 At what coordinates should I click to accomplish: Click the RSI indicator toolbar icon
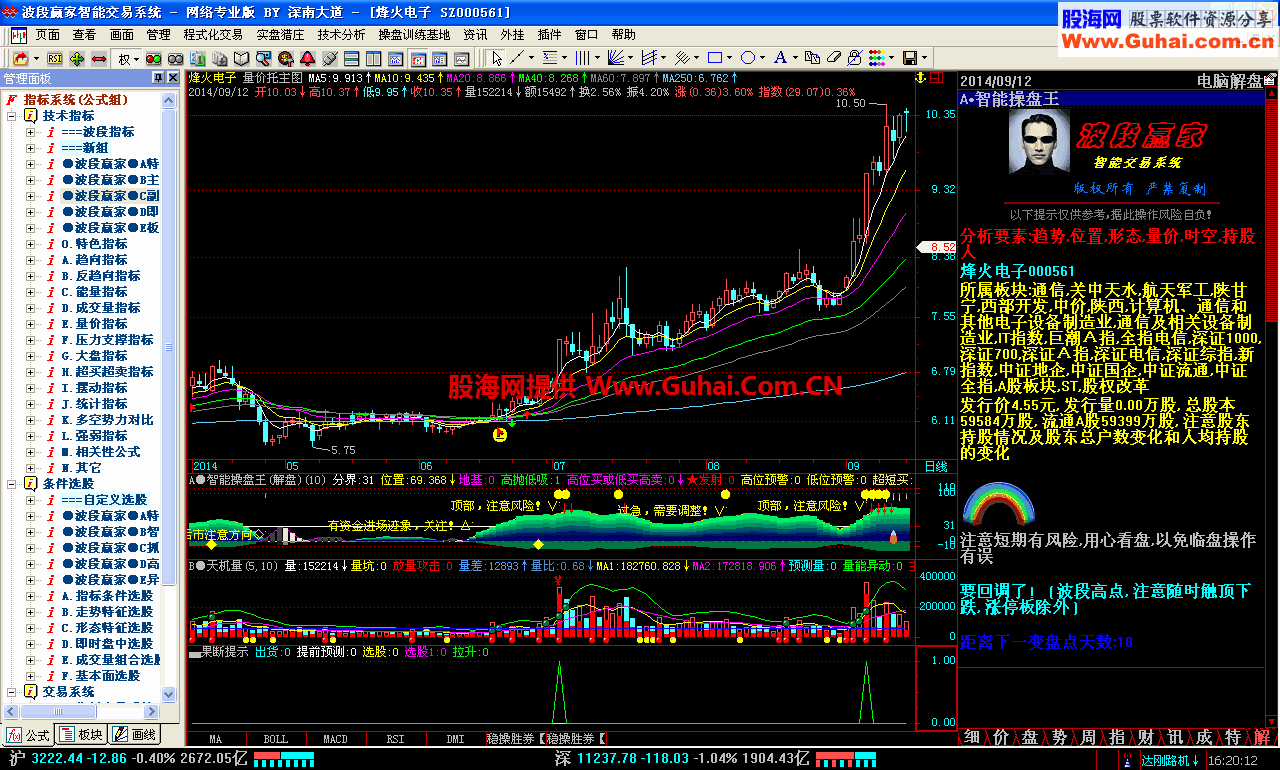click(55, 59)
